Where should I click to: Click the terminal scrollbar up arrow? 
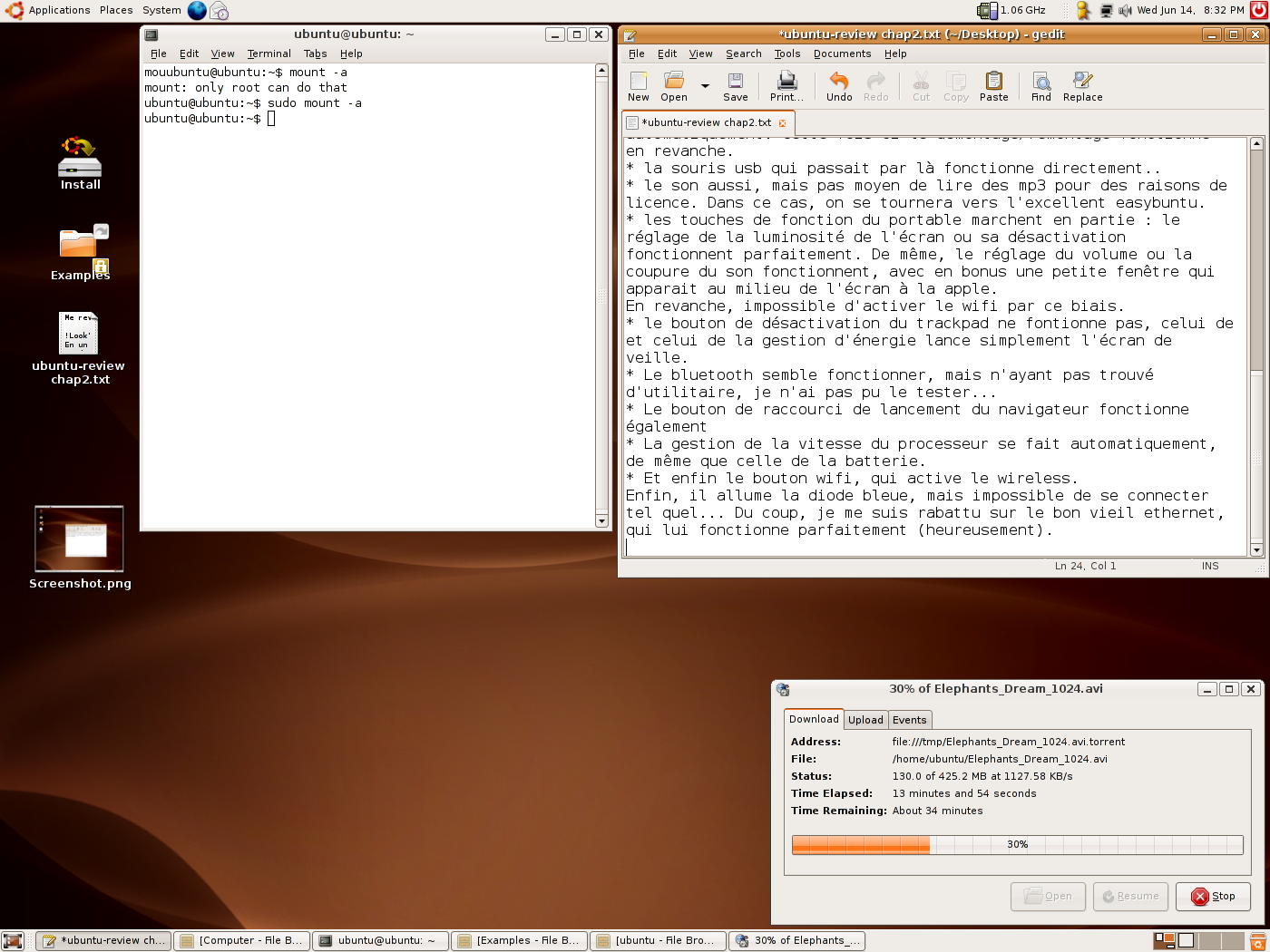[601, 70]
